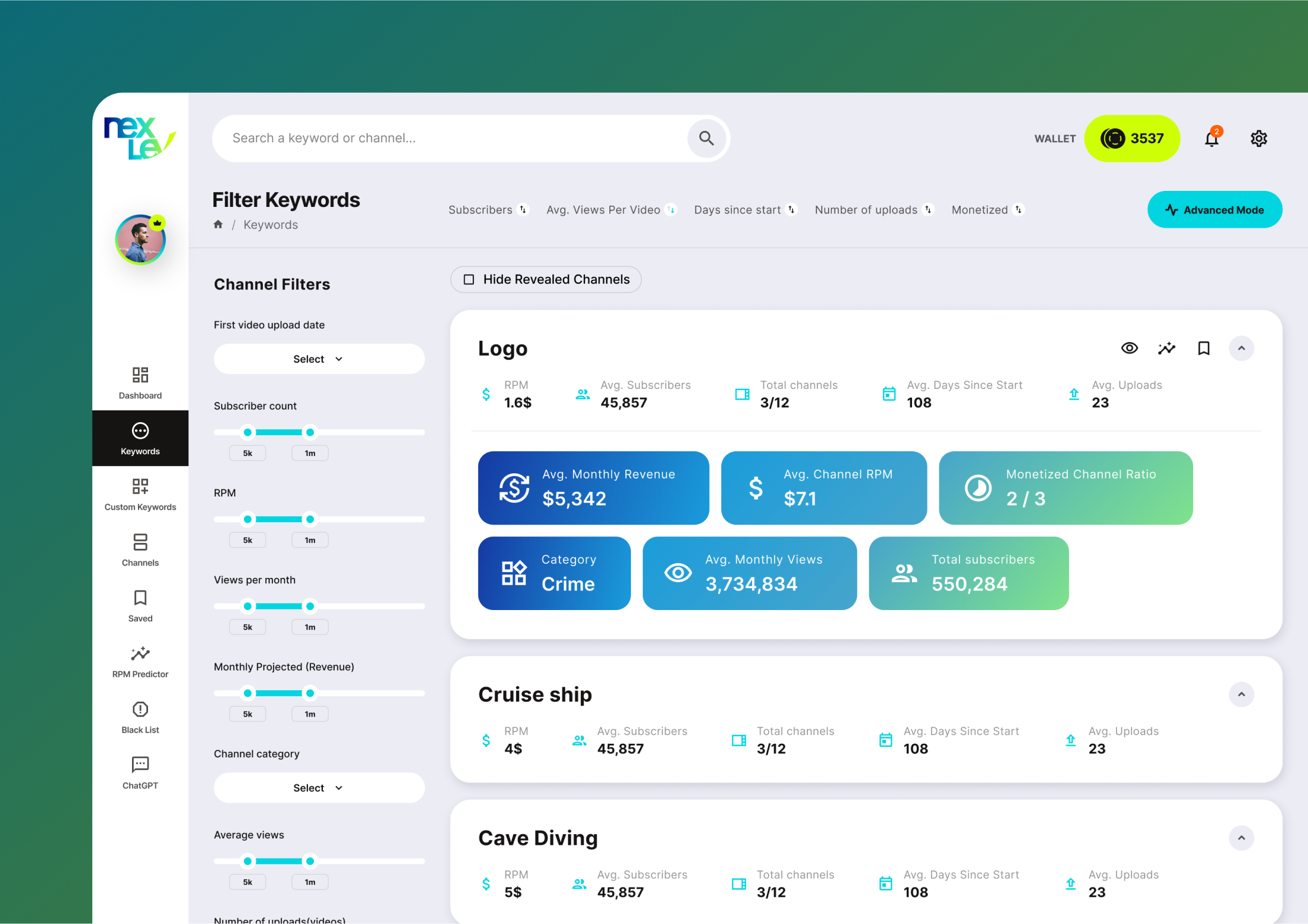Open First video upload date Select dropdown
The height and width of the screenshot is (924, 1308).
(319, 359)
